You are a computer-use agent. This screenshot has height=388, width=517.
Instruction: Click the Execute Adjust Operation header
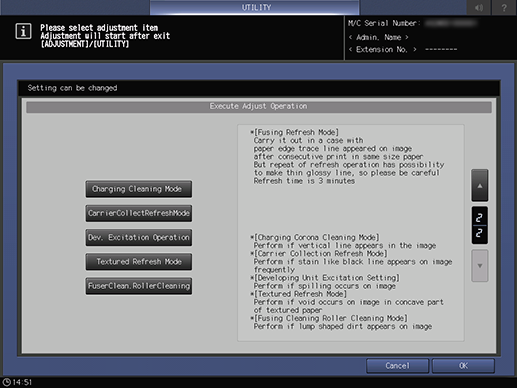[x=259, y=106]
